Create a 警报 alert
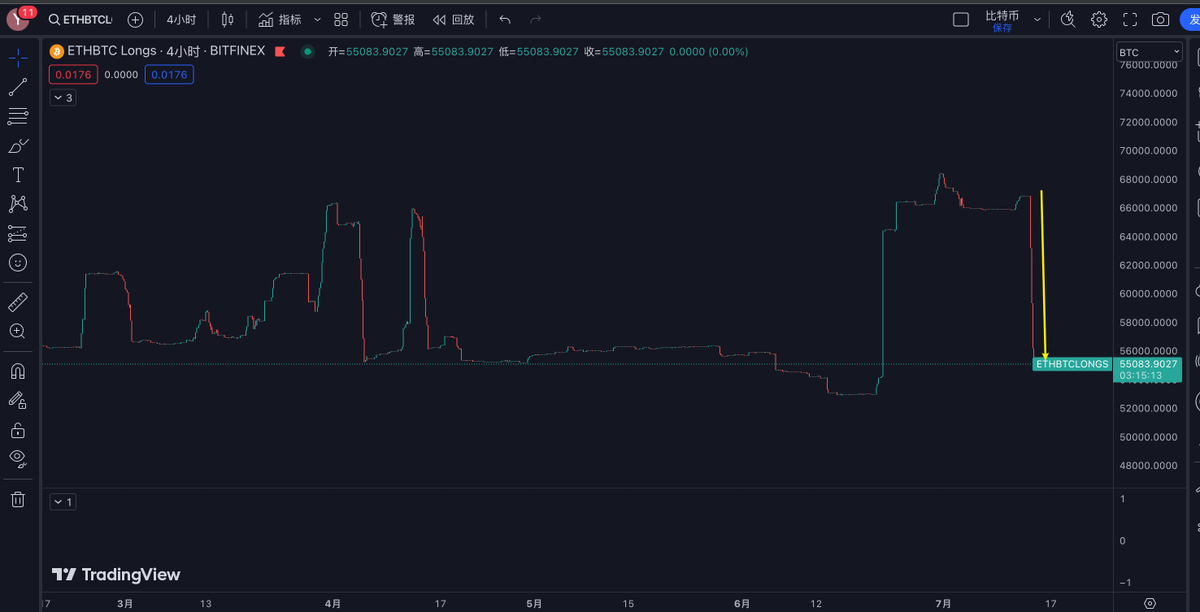 click(x=393, y=19)
